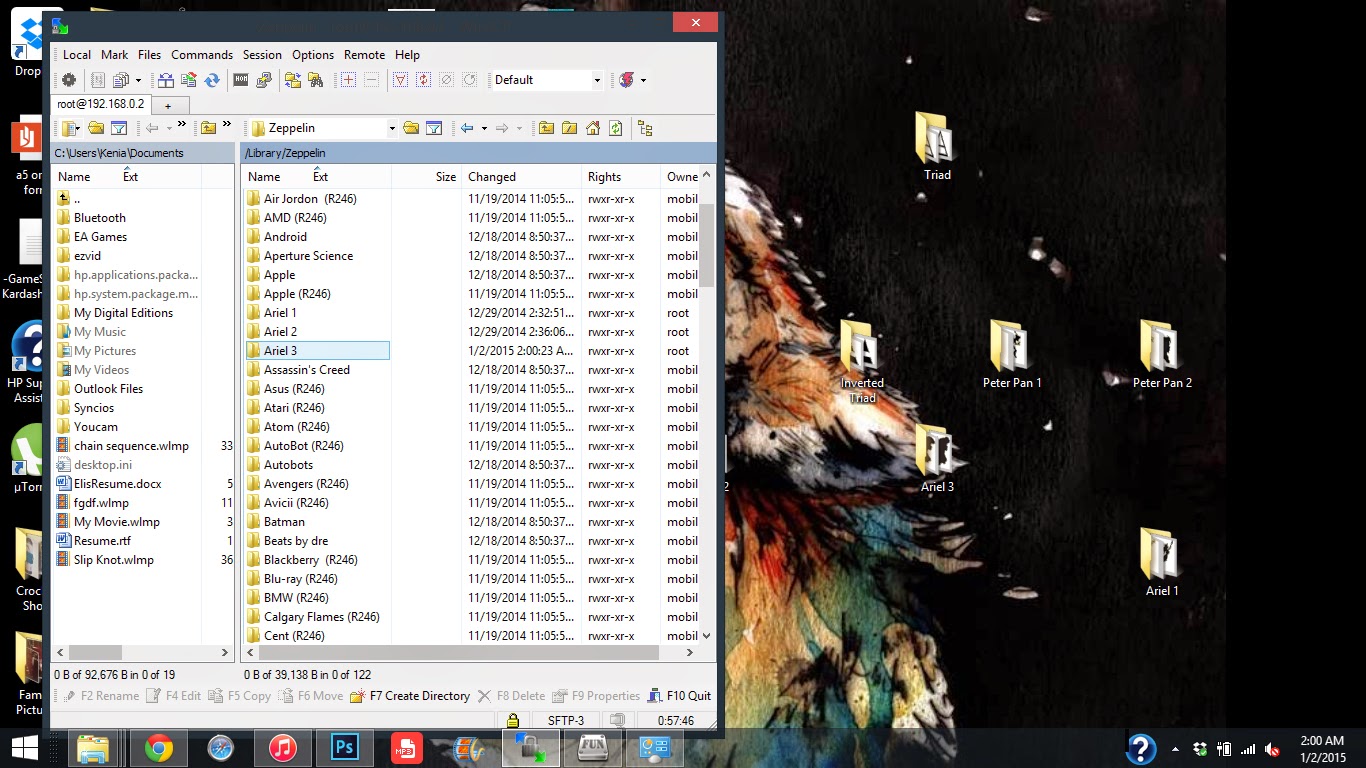This screenshot has height=768, width=1366.
Task: Expand the Zeppelin directory dropdown
Action: tap(392, 128)
